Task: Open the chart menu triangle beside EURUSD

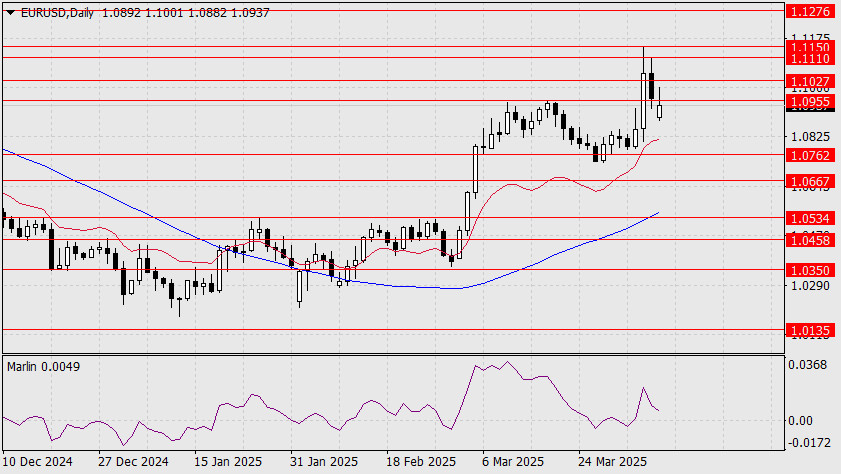Action: [x=10, y=13]
